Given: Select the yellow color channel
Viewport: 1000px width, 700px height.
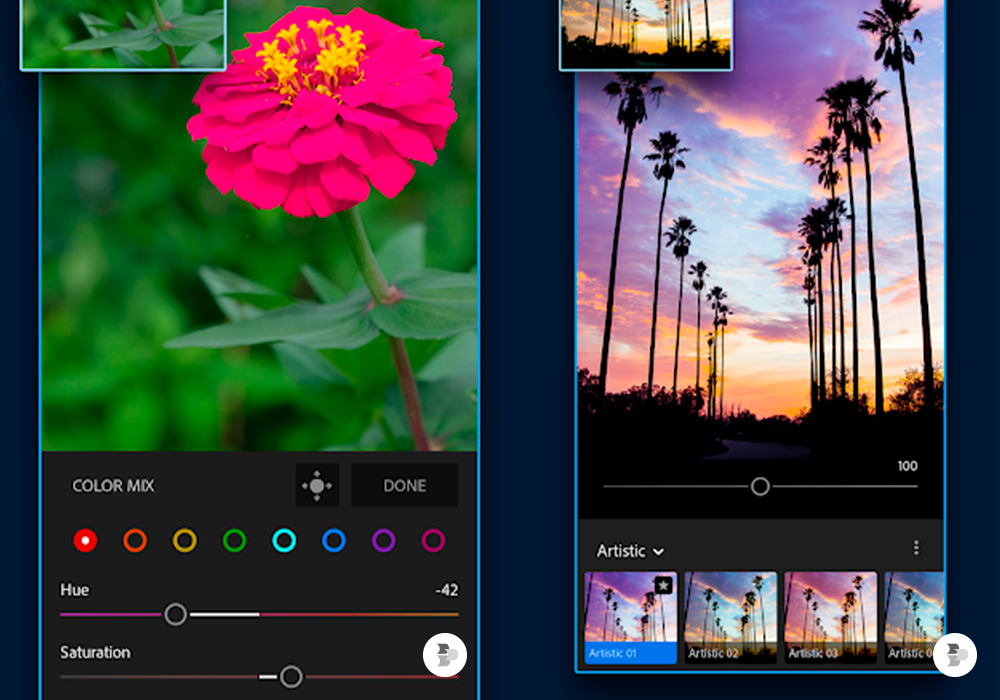Looking at the screenshot, I should pos(185,541).
